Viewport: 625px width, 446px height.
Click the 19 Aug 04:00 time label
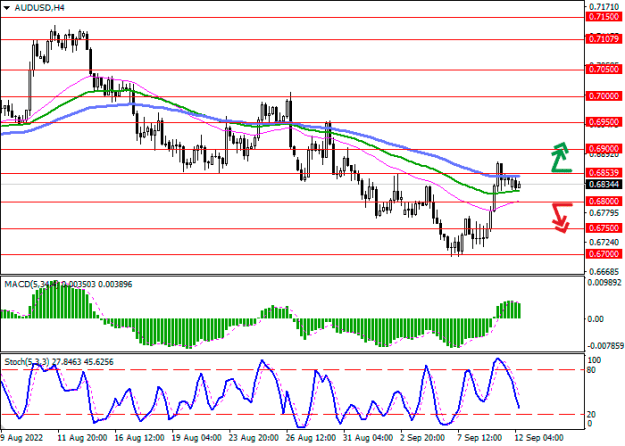(197, 438)
